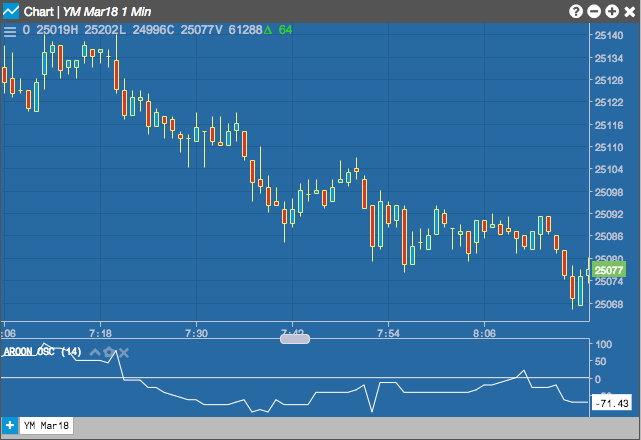Click the 7:54 time axis label
Image resolution: width=641 pixels, height=440 pixels.
point(388,333)
